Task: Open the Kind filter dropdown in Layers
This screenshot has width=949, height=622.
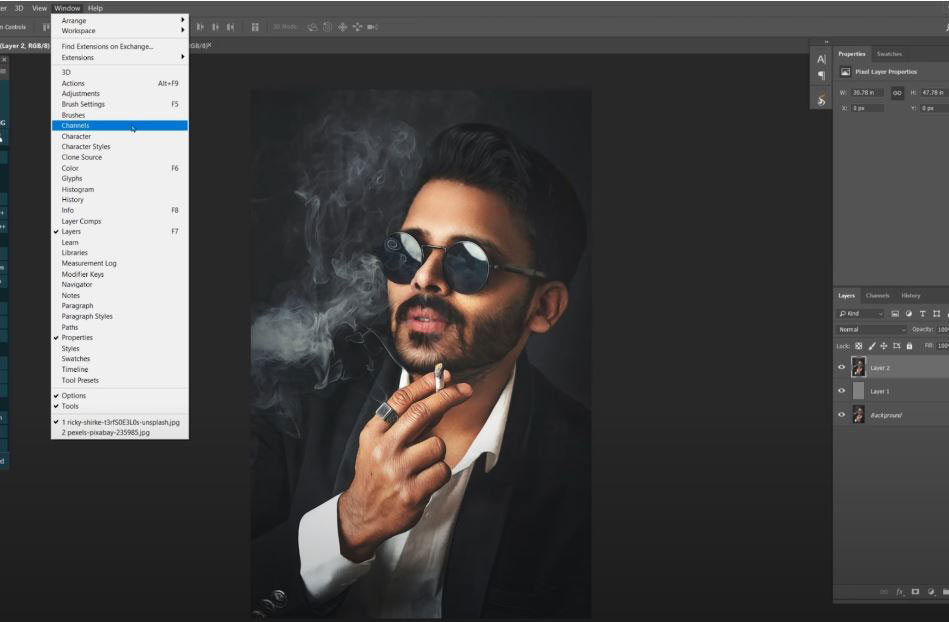Action: [860, 314]
